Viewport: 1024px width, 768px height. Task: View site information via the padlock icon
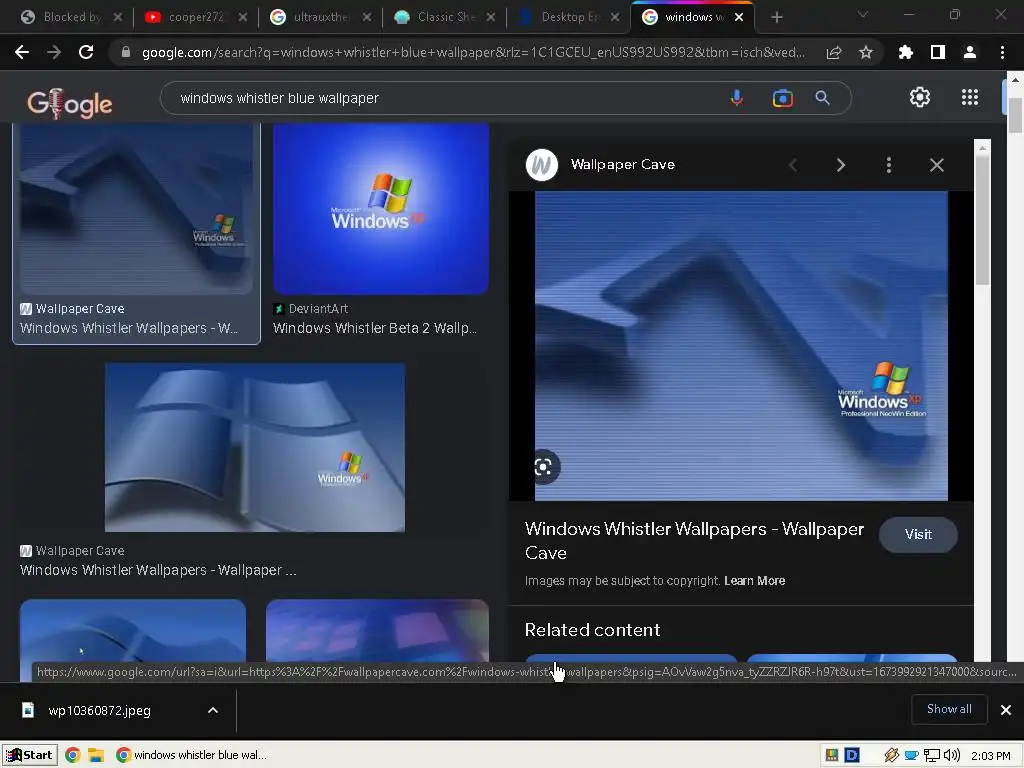click(x=126, y=52)
